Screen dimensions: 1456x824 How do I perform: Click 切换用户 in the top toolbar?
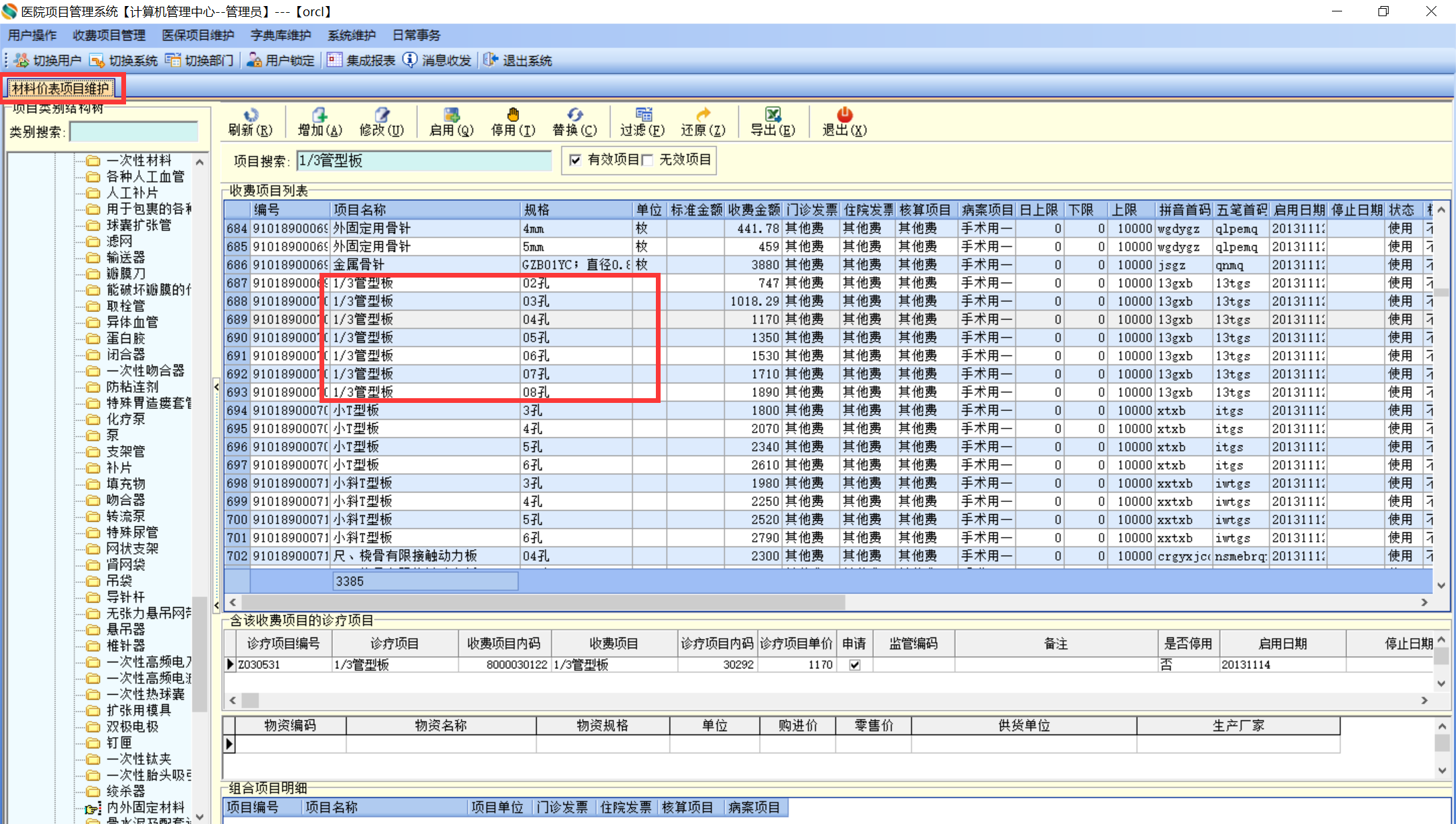click(49, 61)
